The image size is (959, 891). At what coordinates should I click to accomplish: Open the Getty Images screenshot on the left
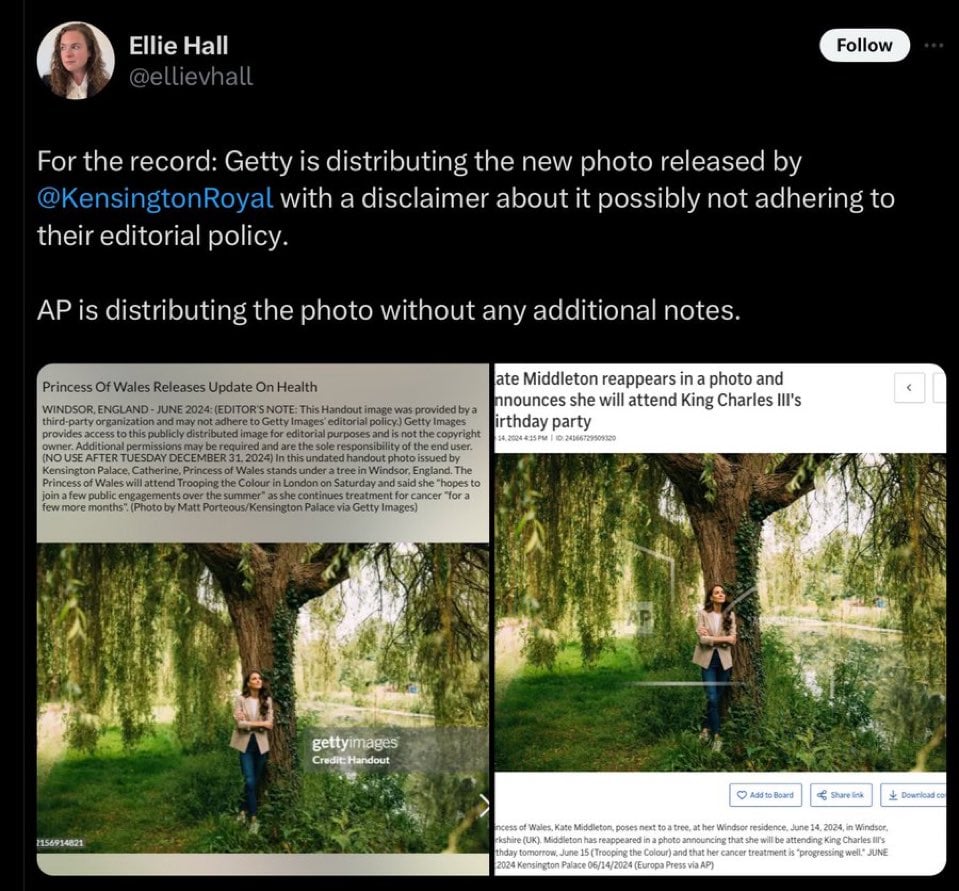(263, 619)
